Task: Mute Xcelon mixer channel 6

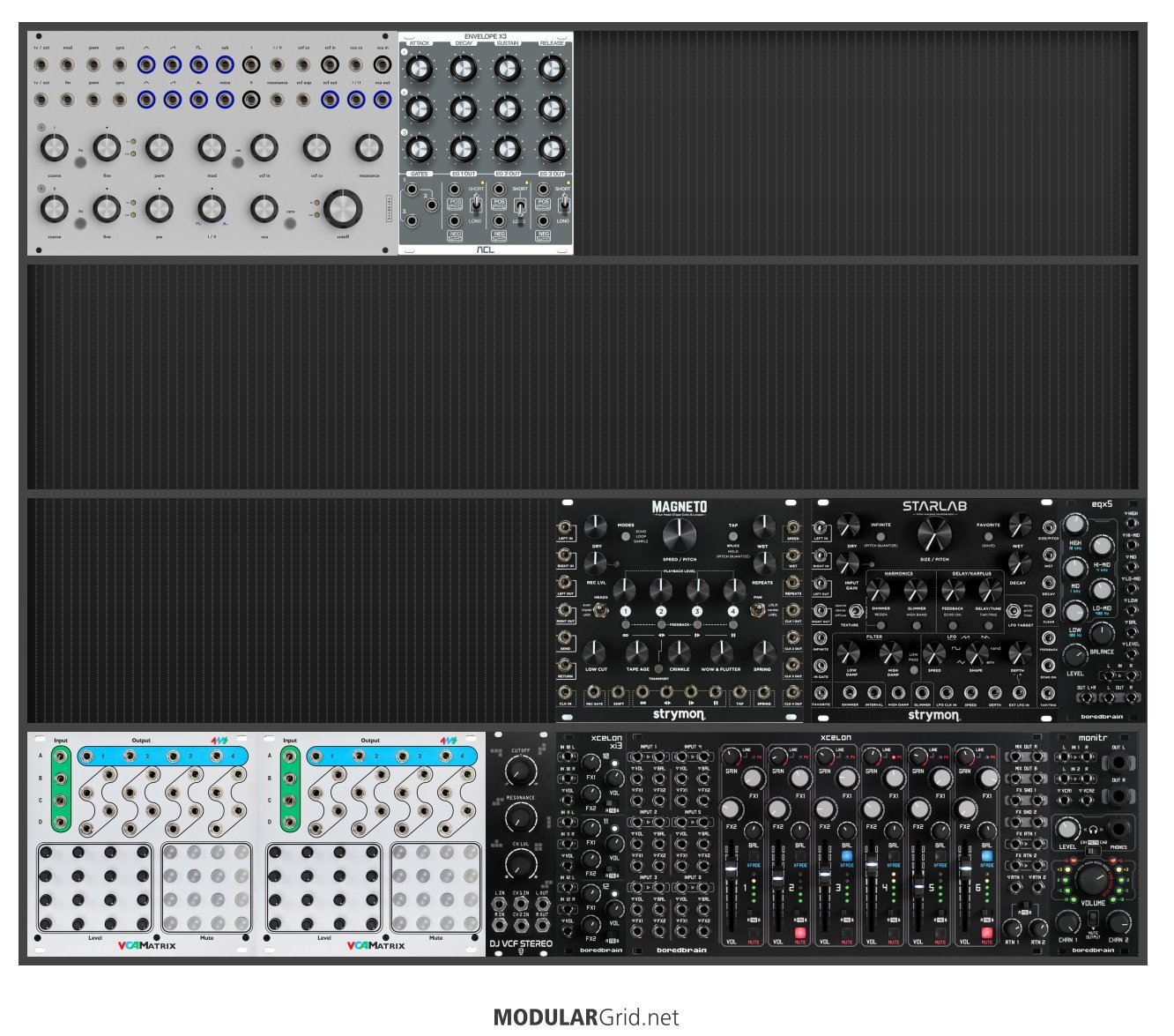Action: [x=987, y=933]
